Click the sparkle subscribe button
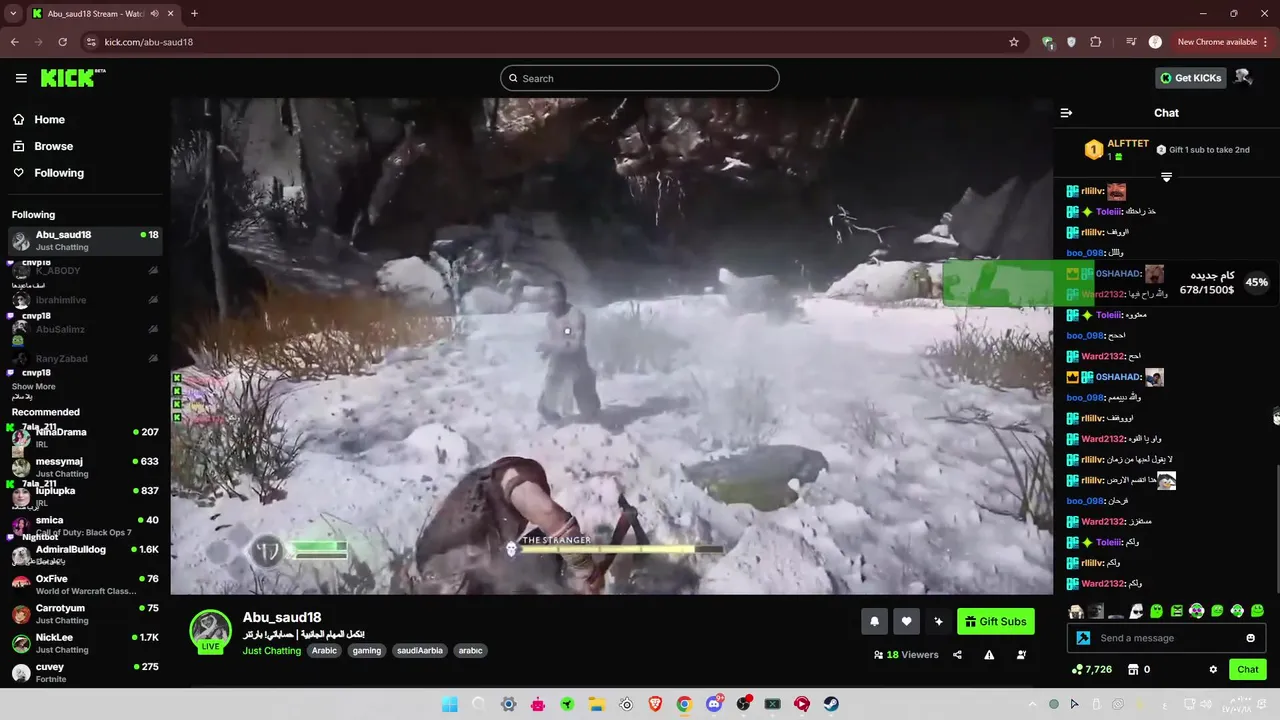The image size is (1280, 720). tap(938, 621)
